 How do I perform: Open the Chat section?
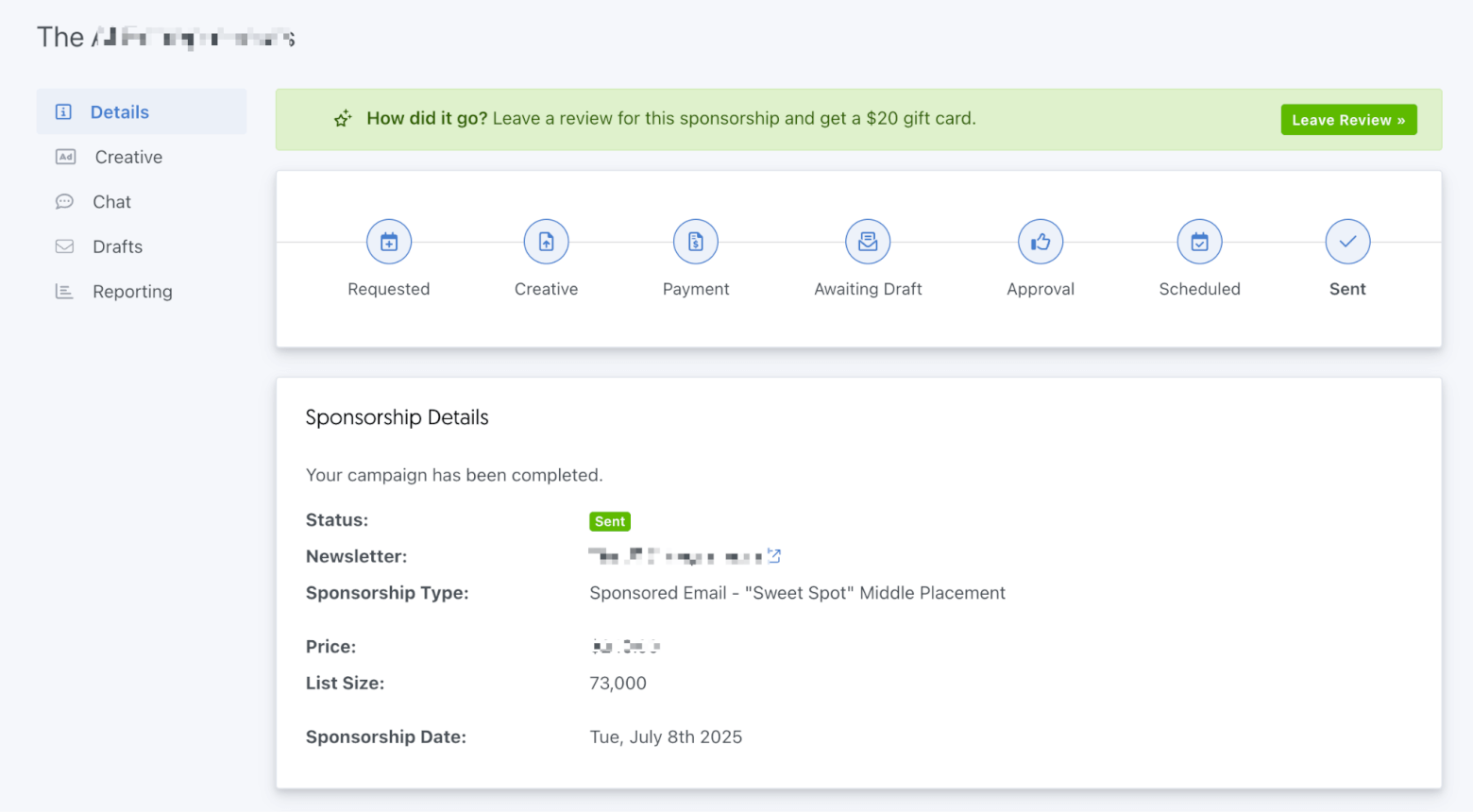click(111, 202)
